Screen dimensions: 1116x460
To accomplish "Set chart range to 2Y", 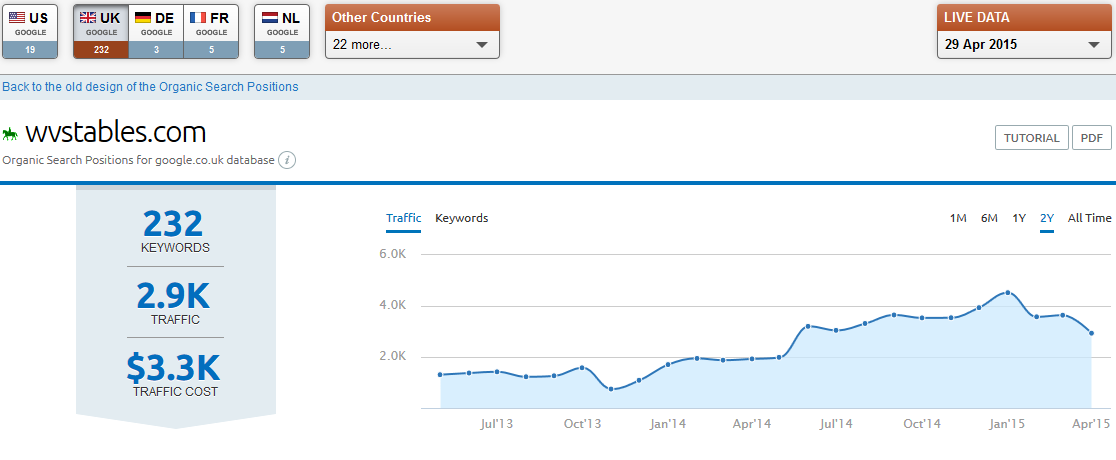I will 1047,219.
